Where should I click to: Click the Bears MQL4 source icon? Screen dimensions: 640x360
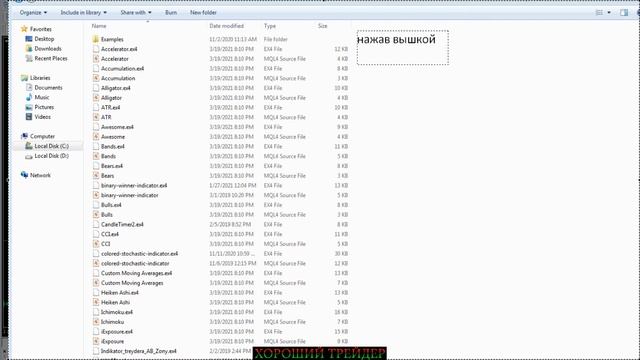(96, 176)
